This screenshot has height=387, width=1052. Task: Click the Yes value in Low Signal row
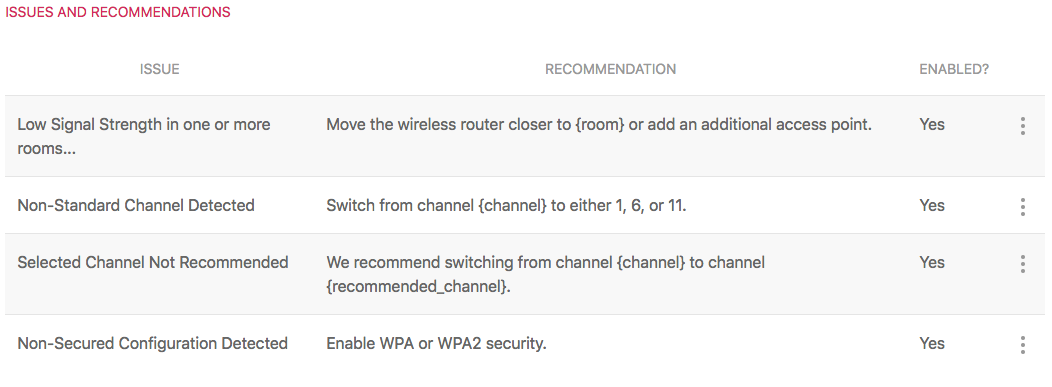coord(932,124)
